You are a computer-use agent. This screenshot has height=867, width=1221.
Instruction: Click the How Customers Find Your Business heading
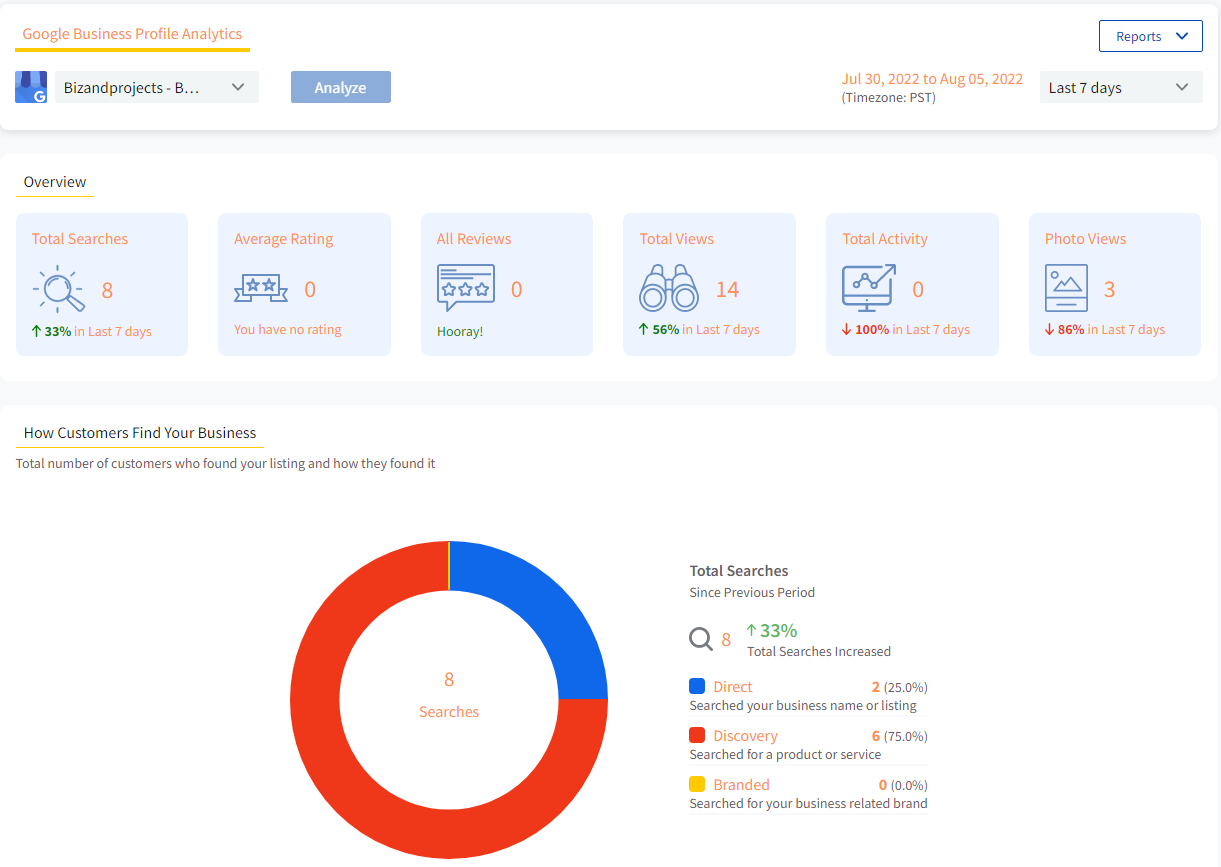(x=140, y=433)
